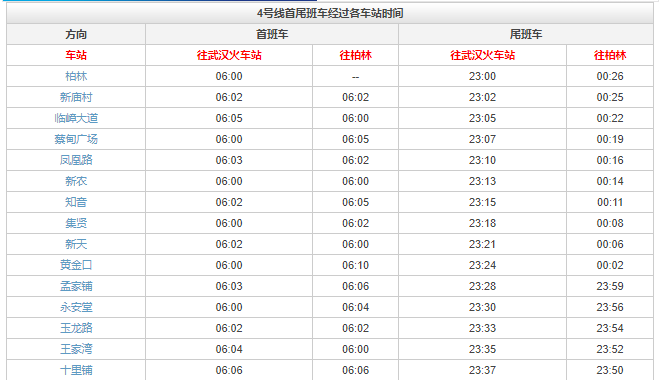
Task: Click 往柏林 header under 尾班车
Action: 610,55
